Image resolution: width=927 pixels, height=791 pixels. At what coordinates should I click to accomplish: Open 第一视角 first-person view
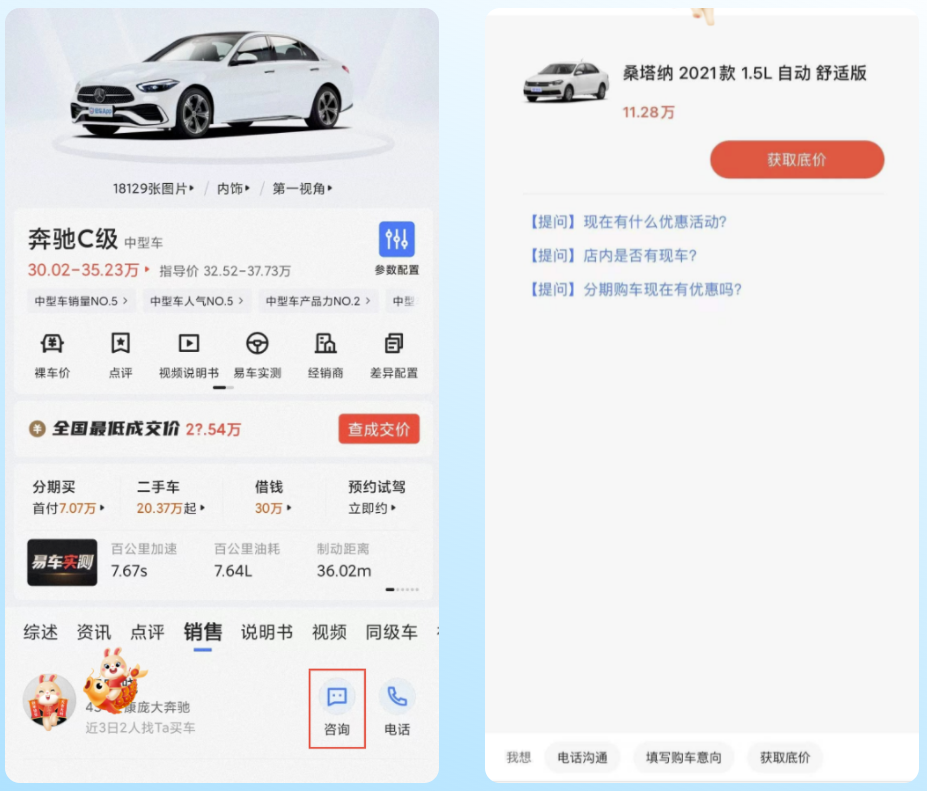302,189
